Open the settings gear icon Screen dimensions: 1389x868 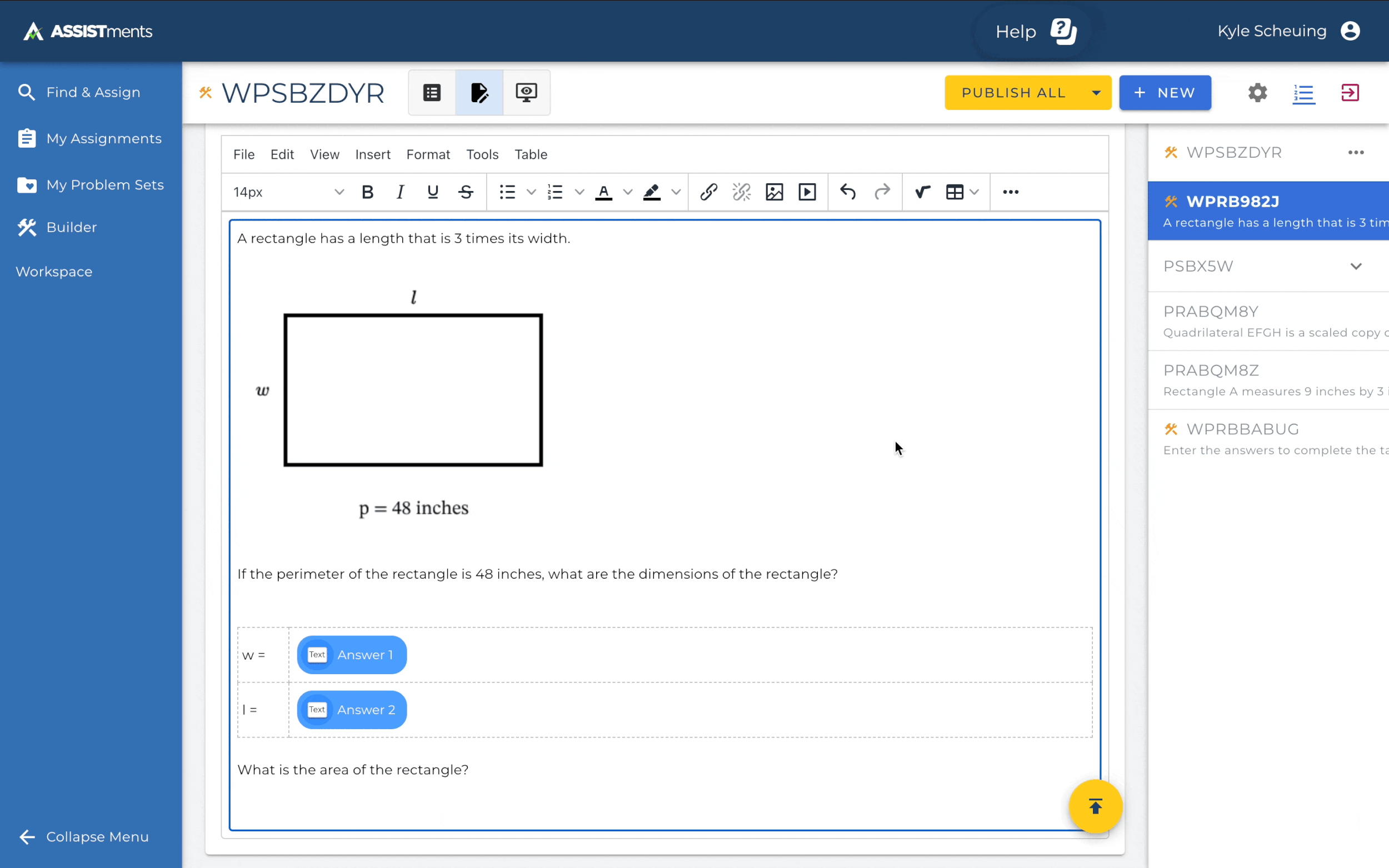(x=1257, y=92)
